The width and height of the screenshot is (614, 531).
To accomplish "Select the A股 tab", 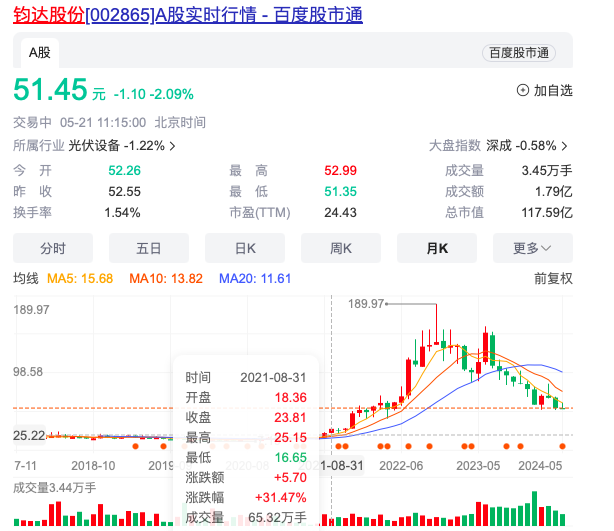I will pyautogui.click(x=39, y=52).
